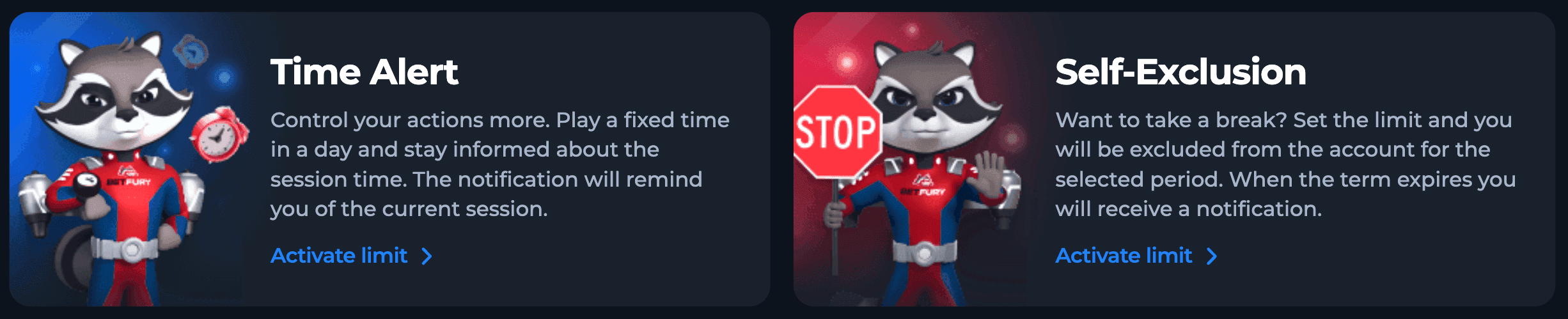Screen dimensions: 1568x319
Task: Click the red STOP sign
Action: [x=836, y=132]
